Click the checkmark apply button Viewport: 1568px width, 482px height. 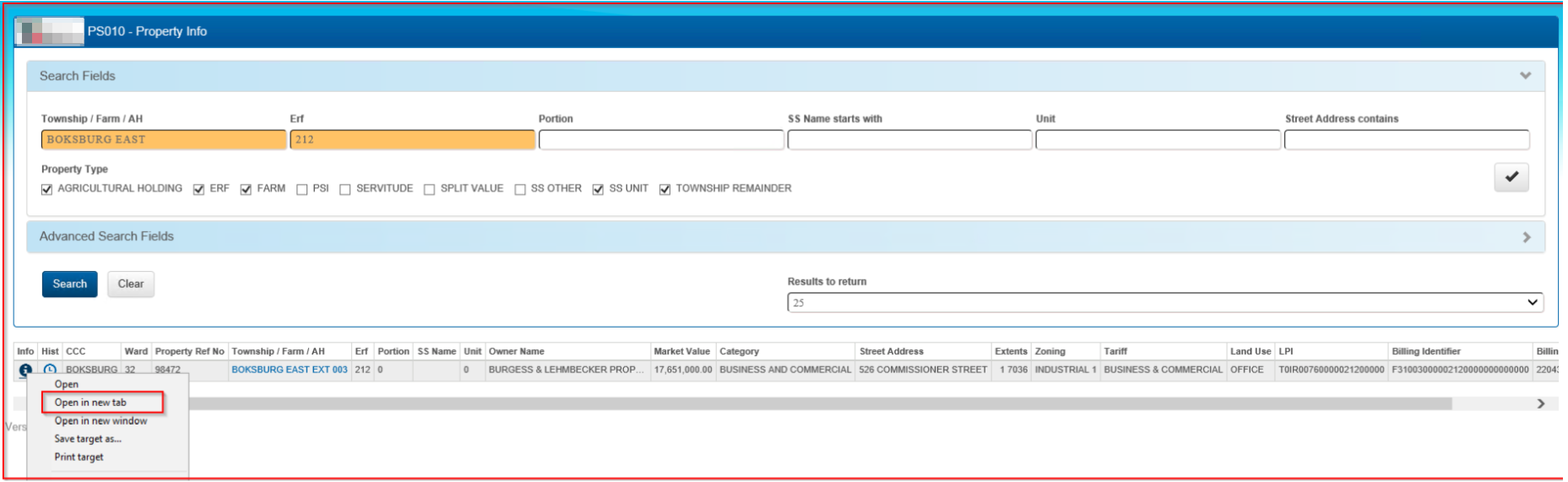point(1511,177)
